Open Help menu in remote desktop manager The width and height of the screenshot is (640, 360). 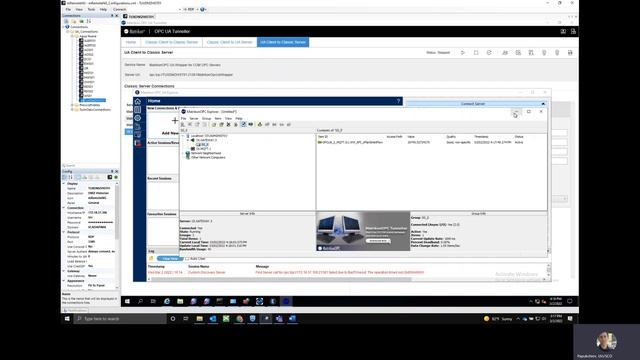103,9
